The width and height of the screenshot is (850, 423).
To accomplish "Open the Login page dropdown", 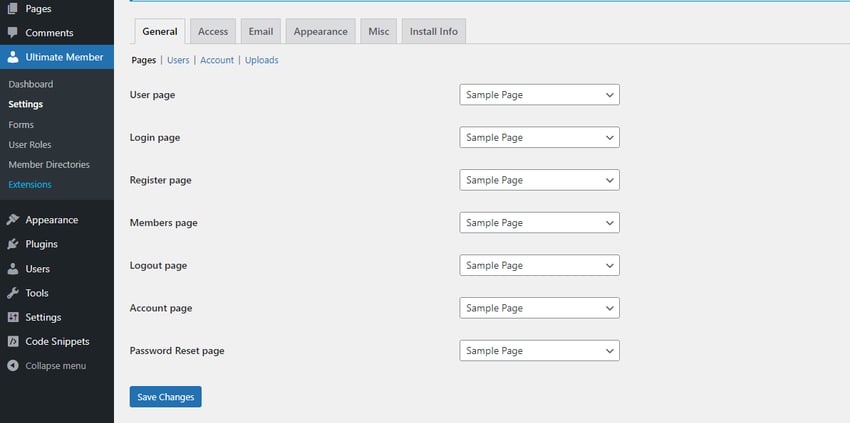I will [x=539, y=137].
